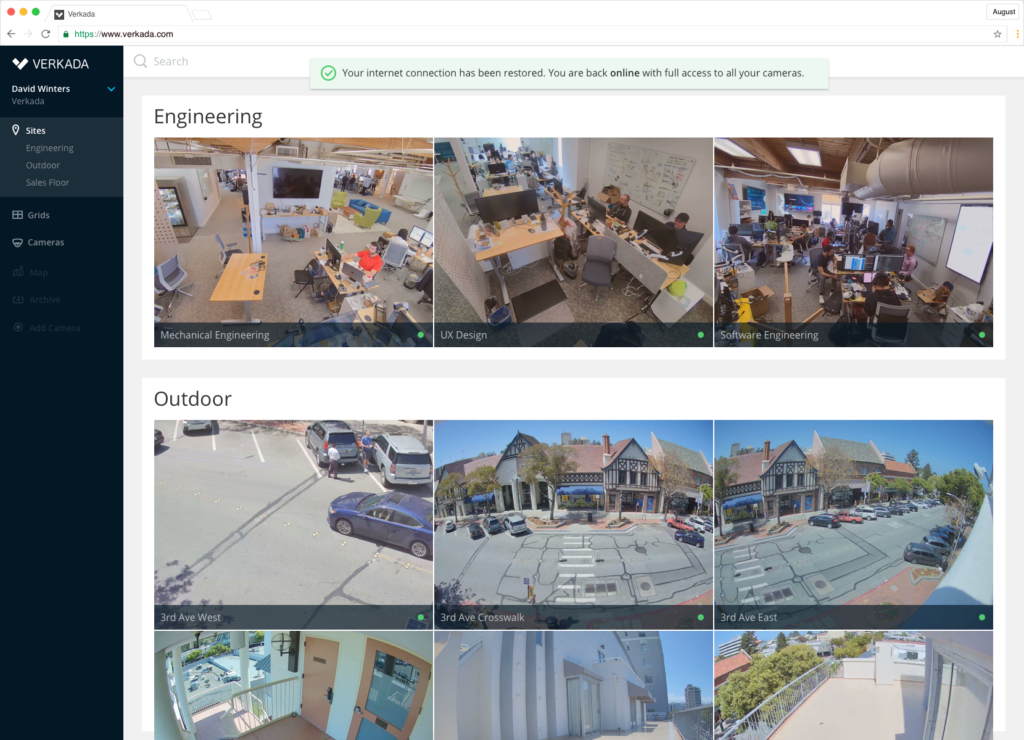Click the Mechanical Engineering camera label
Image resolution: width=1024 pixels, height=740 pixels.
click(x=215, y=335)
